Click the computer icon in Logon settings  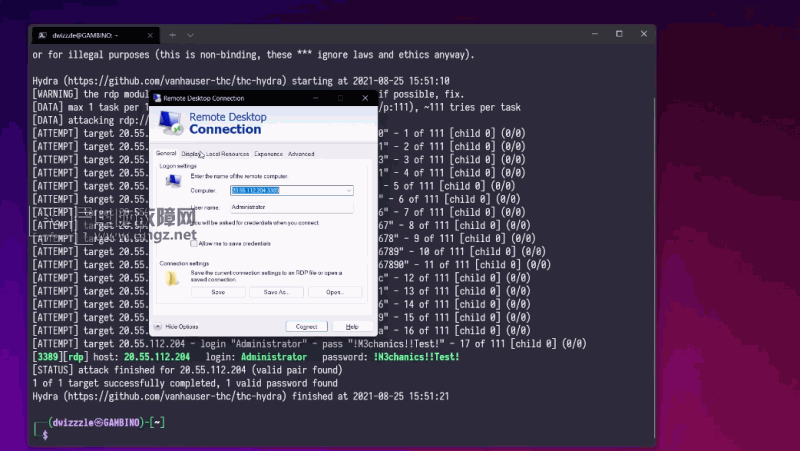coord(173,181)
